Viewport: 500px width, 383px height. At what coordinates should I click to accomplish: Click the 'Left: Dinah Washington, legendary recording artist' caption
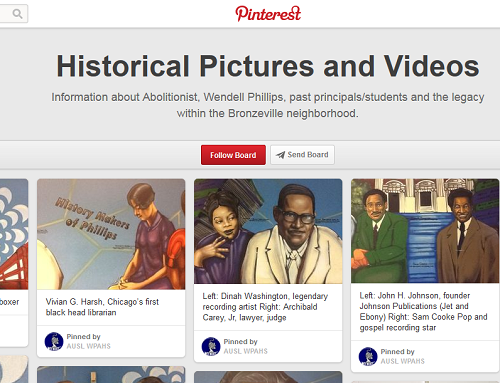point(265,307)
